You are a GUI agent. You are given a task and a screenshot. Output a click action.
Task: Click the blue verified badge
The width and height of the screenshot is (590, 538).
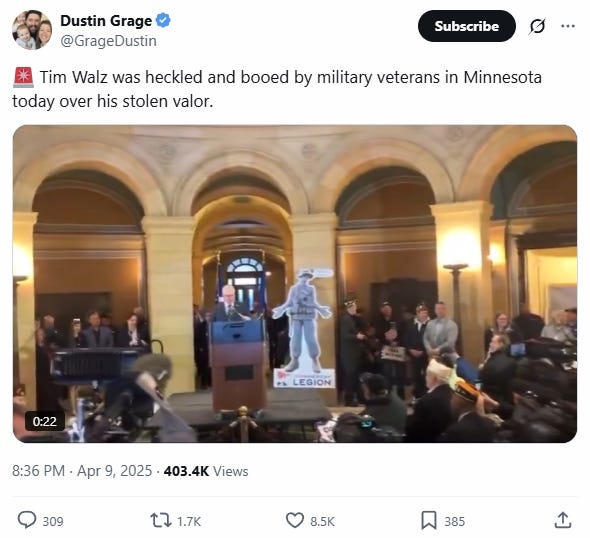pos(163,20)
